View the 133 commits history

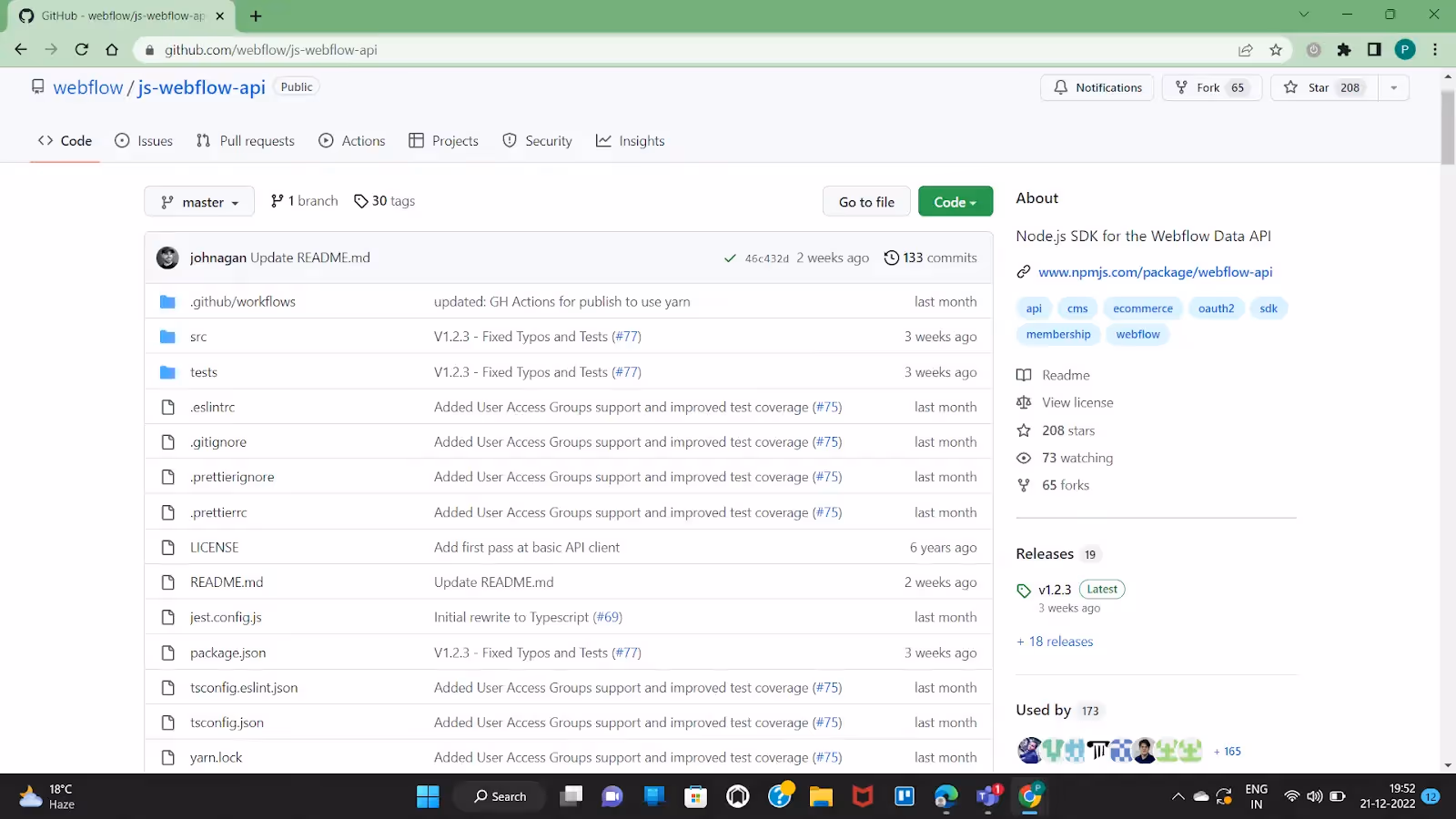931,258
